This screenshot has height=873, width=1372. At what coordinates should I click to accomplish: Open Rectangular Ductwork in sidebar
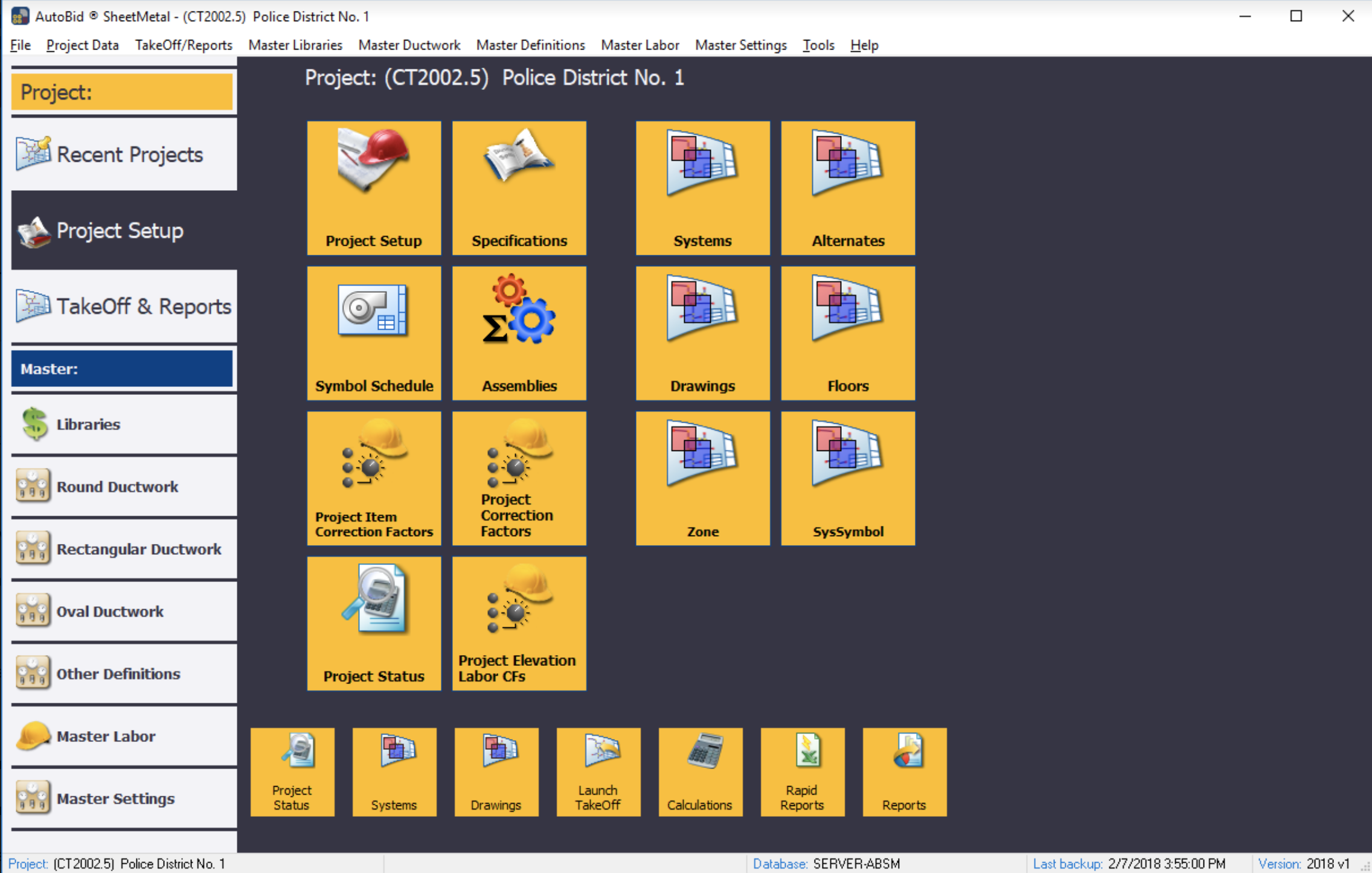pyautogui.click(x=124, y=549)
